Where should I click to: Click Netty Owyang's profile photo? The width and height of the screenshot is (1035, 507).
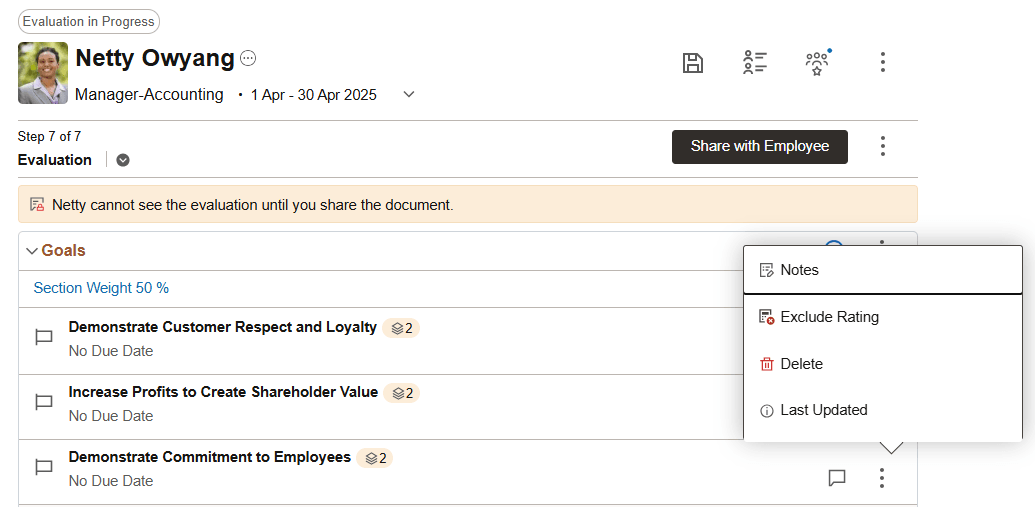coord(43,73)
